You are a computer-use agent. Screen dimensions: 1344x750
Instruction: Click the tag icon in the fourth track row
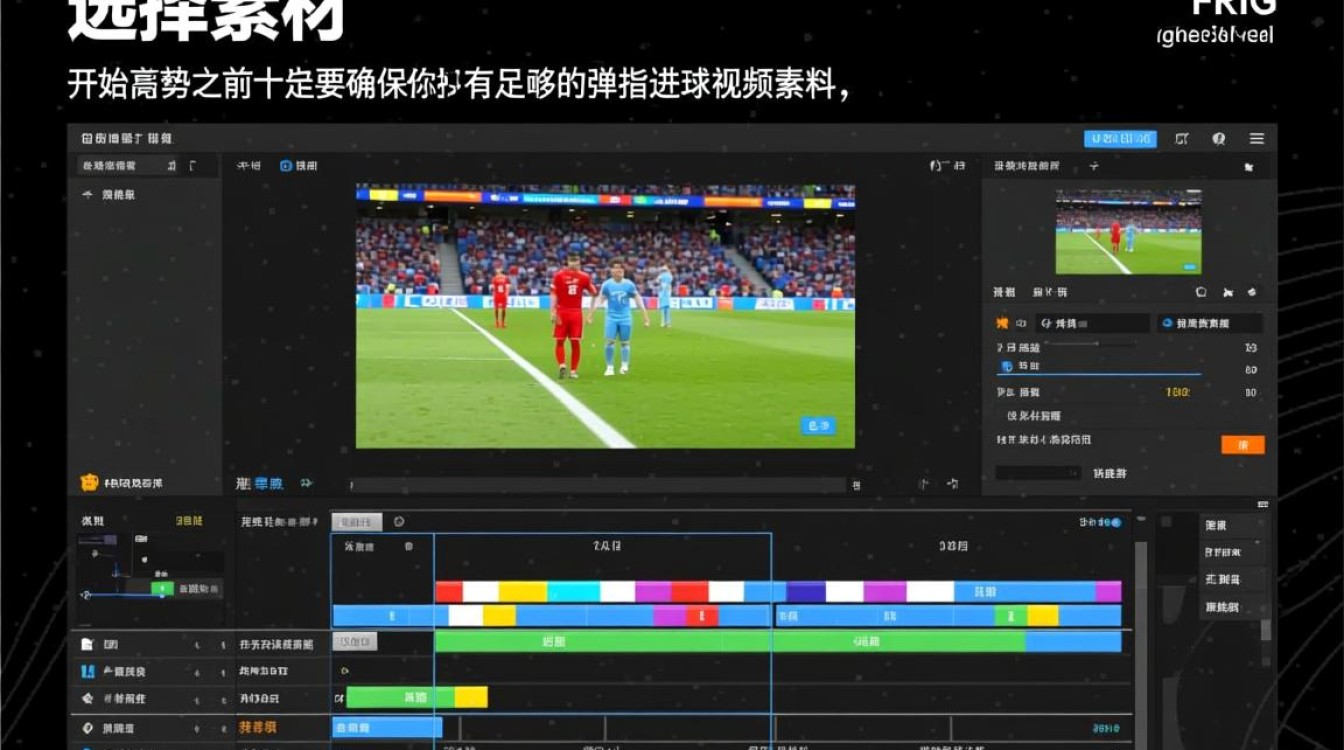point(87,728)
